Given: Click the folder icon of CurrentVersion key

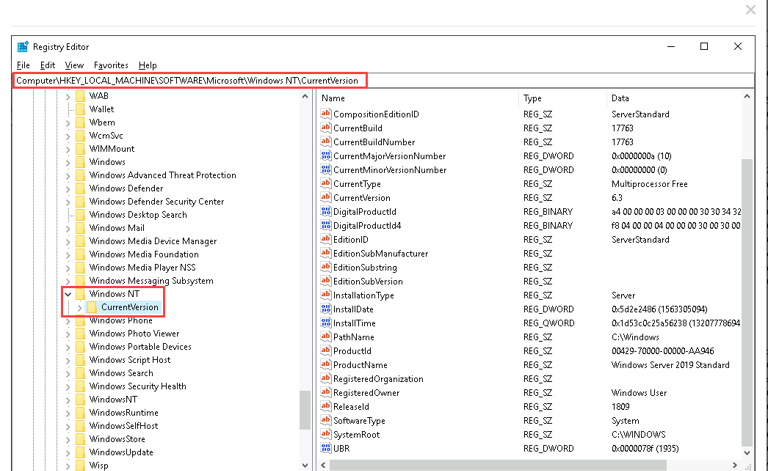Looking at the screenshot, I should (92, 307).
